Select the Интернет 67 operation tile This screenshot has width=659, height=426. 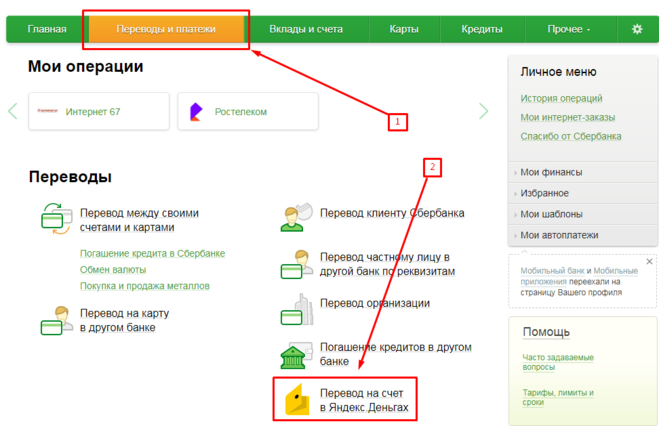click(86, 111)
